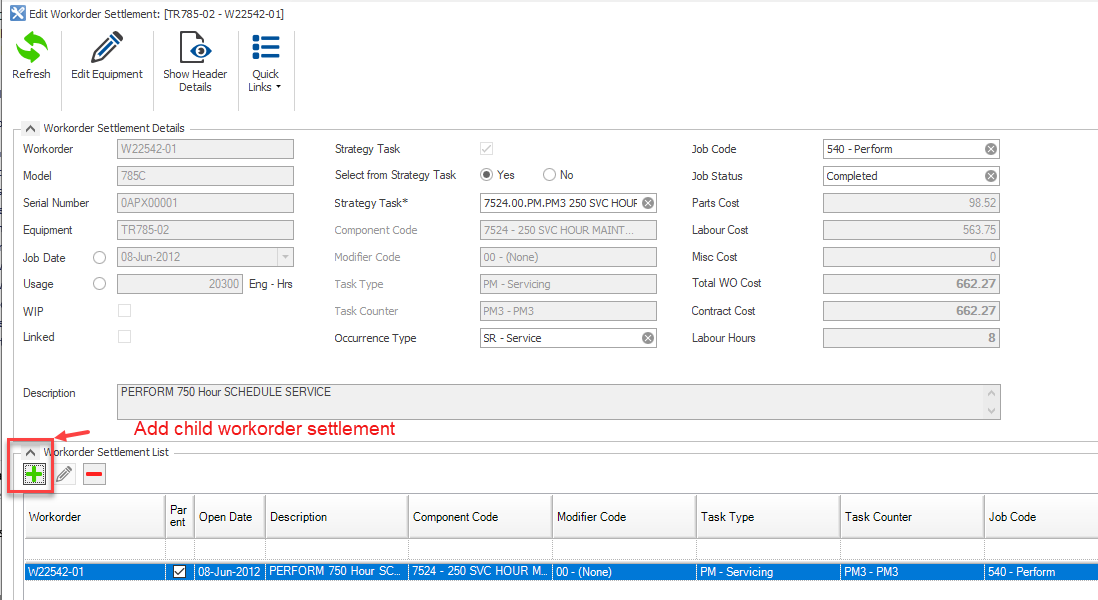Clear the Job Code field value
The width and height of the screenshot is (1098, 600).
tap(990, 148)
